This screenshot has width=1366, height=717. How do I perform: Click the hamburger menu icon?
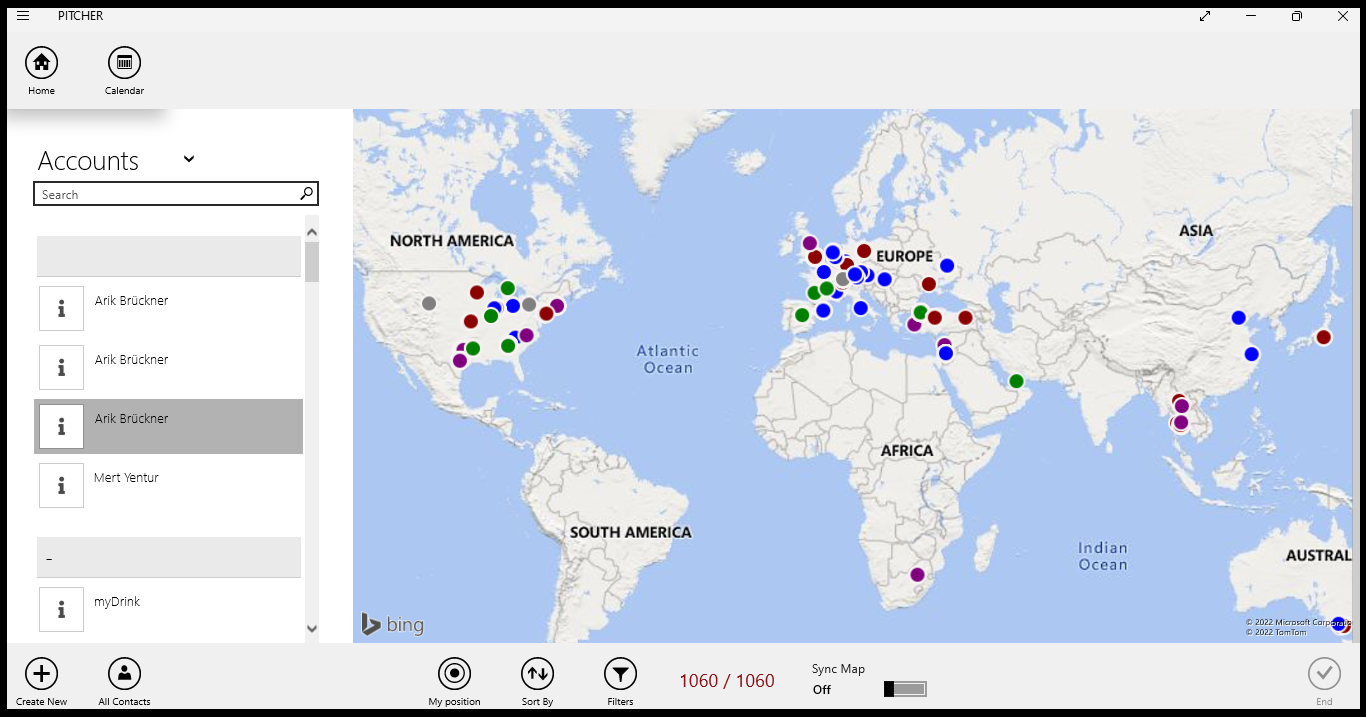point(23,16)
